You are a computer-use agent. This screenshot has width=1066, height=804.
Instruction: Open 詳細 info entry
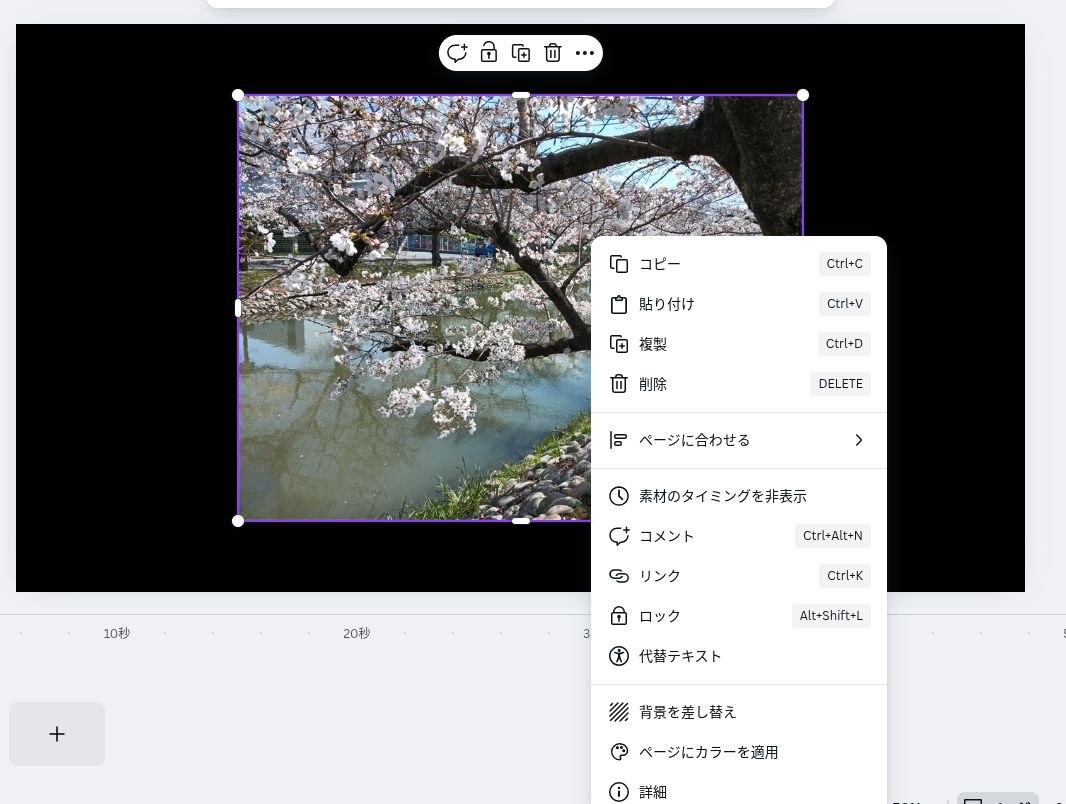click(653, 792)
